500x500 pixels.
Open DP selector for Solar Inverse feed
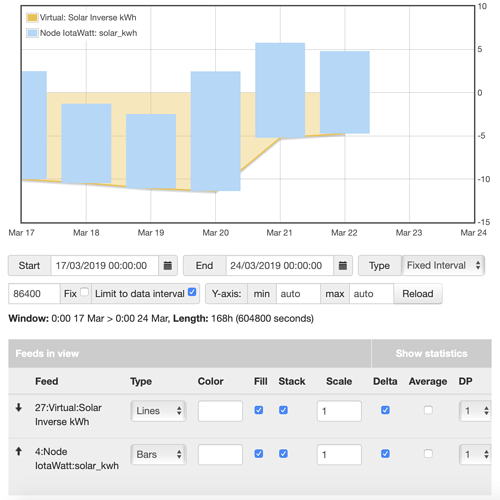pos(475,411)
